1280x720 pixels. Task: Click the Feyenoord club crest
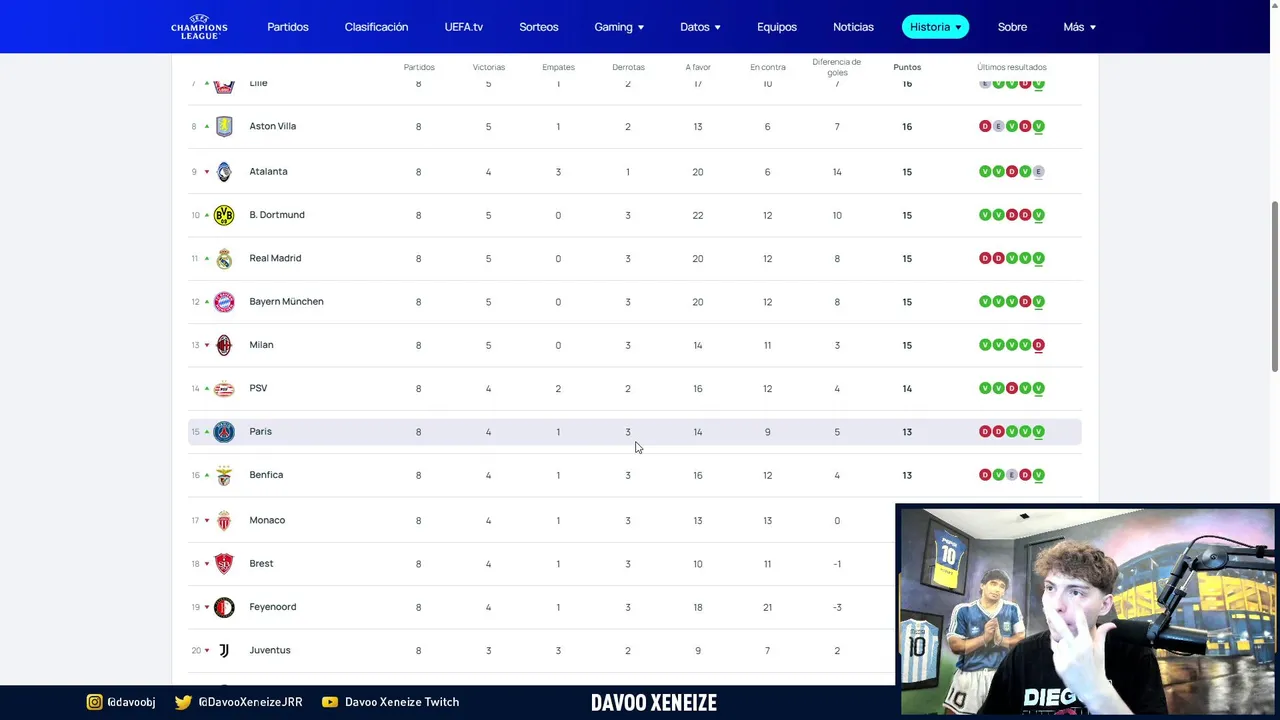[224, 607]
